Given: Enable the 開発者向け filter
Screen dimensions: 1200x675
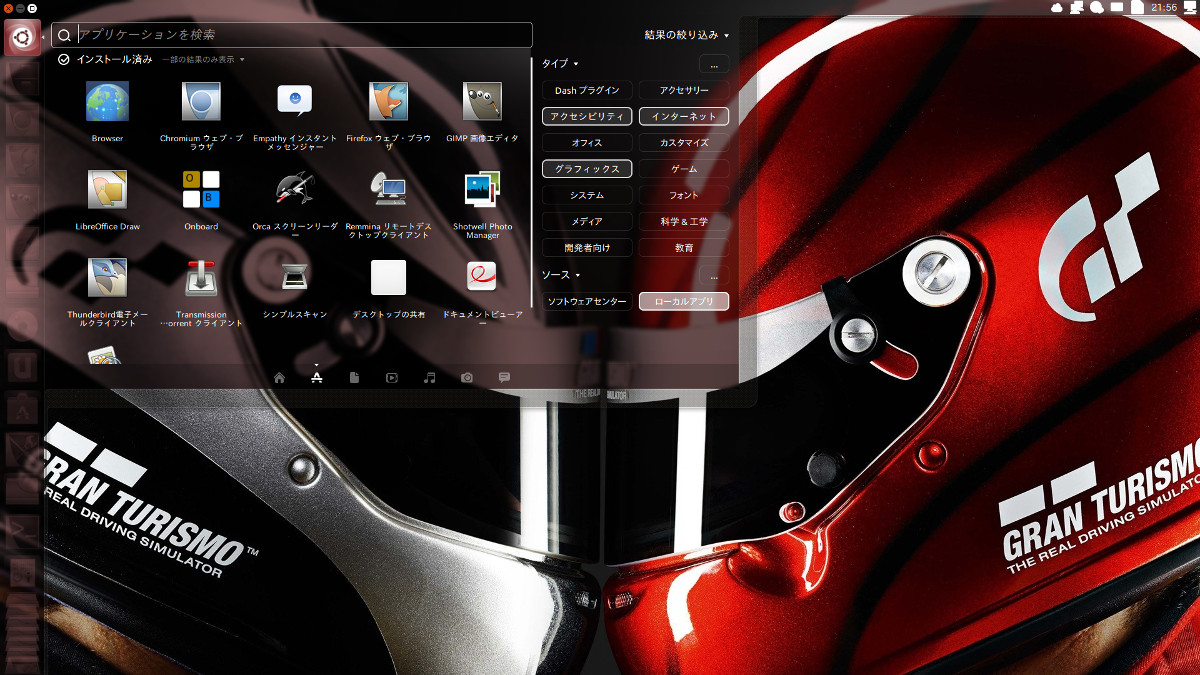Looking at the screenshot, I should click(x=587, y=247).
